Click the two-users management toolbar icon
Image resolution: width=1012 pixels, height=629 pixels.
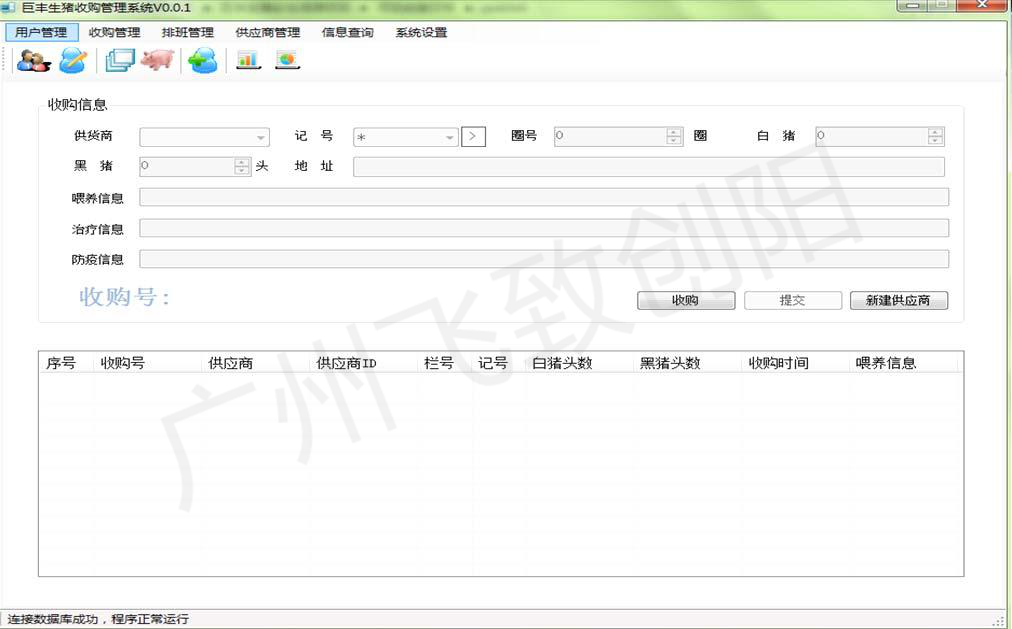(x=32, y=60)
